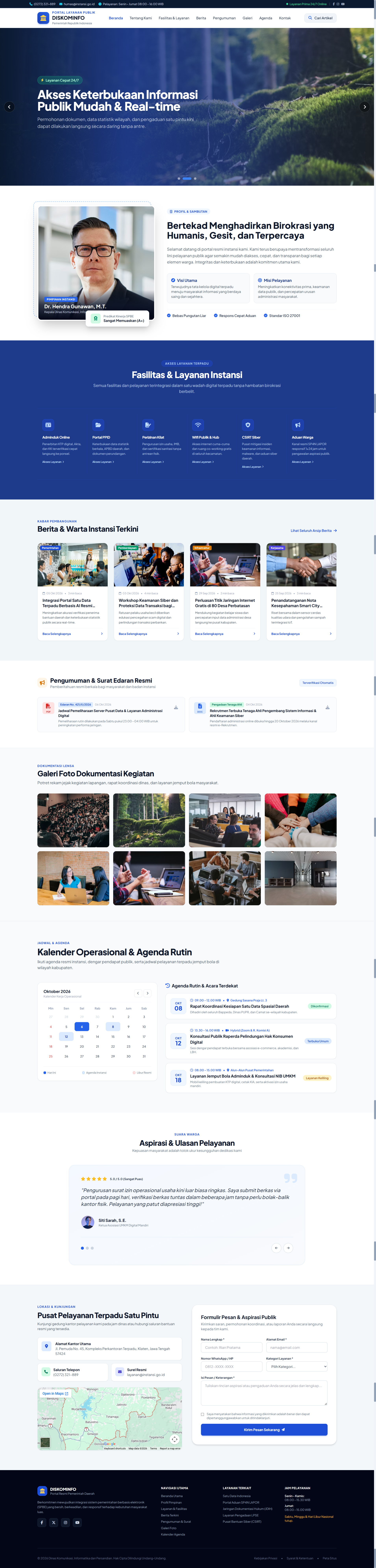376x1568 pixels.
Task: Open the Portal PPID folder icon
Action: pos(98,425)
